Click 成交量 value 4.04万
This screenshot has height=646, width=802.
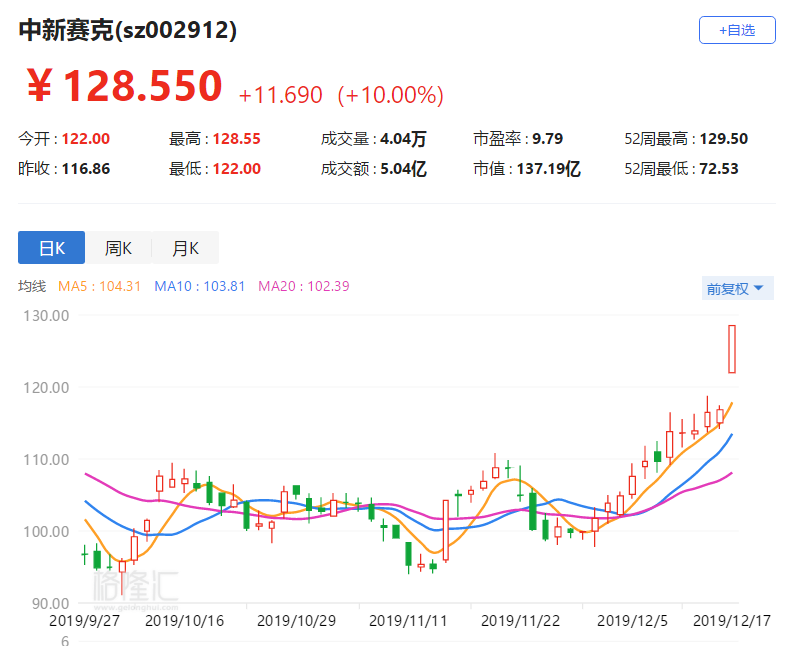403,139
